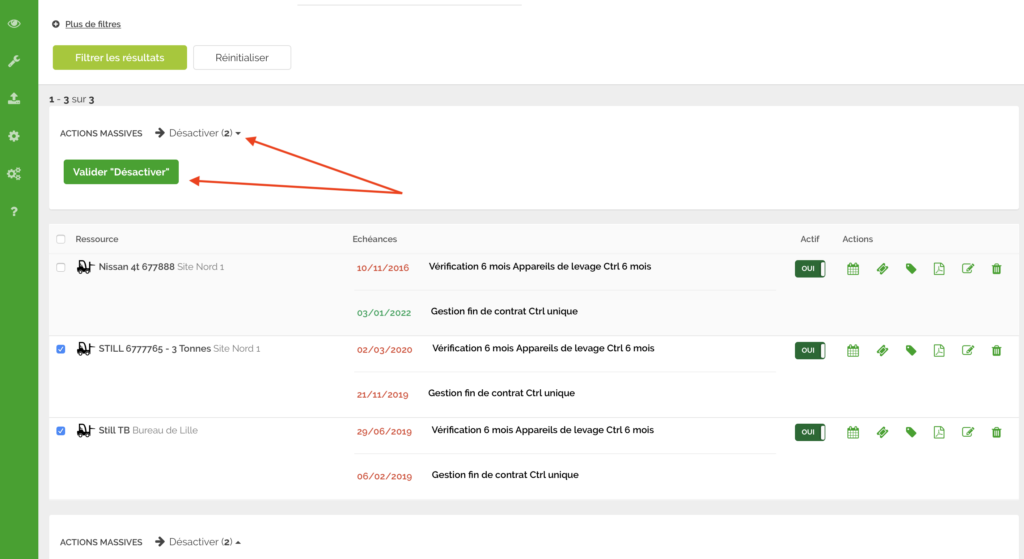Switch off OUI toggle for Still TB
Screen dimensions: 1024x559
809,432
